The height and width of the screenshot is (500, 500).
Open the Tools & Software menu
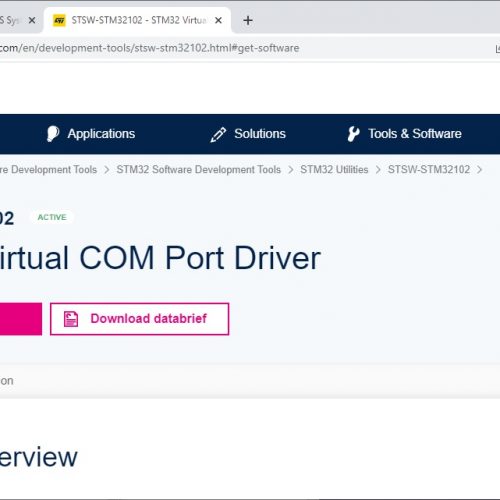point(404,134)
